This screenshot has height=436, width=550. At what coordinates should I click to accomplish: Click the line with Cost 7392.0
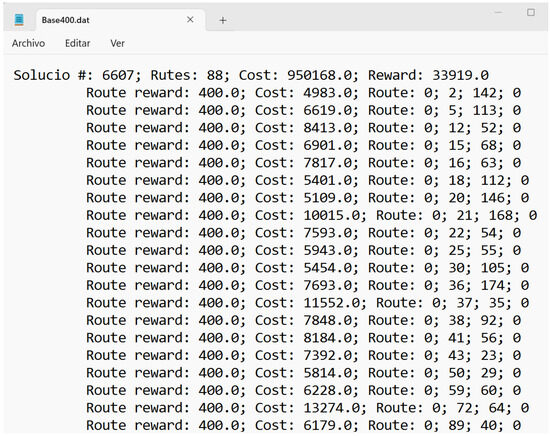coord(303,356)
